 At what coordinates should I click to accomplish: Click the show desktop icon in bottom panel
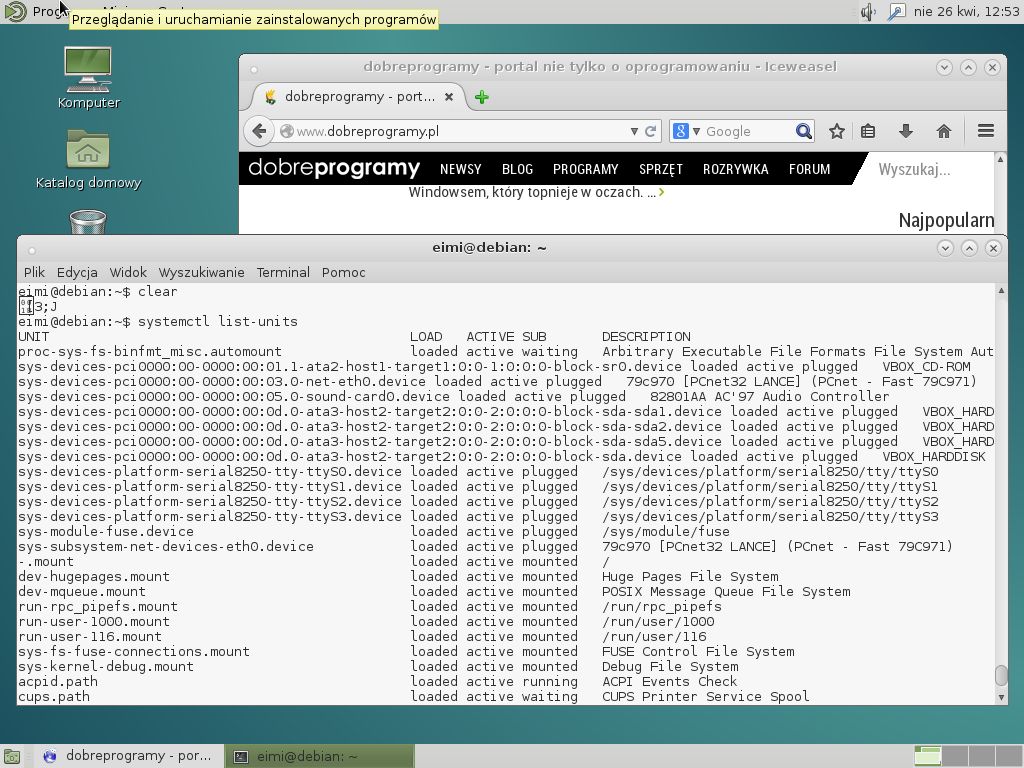(12, 756)
